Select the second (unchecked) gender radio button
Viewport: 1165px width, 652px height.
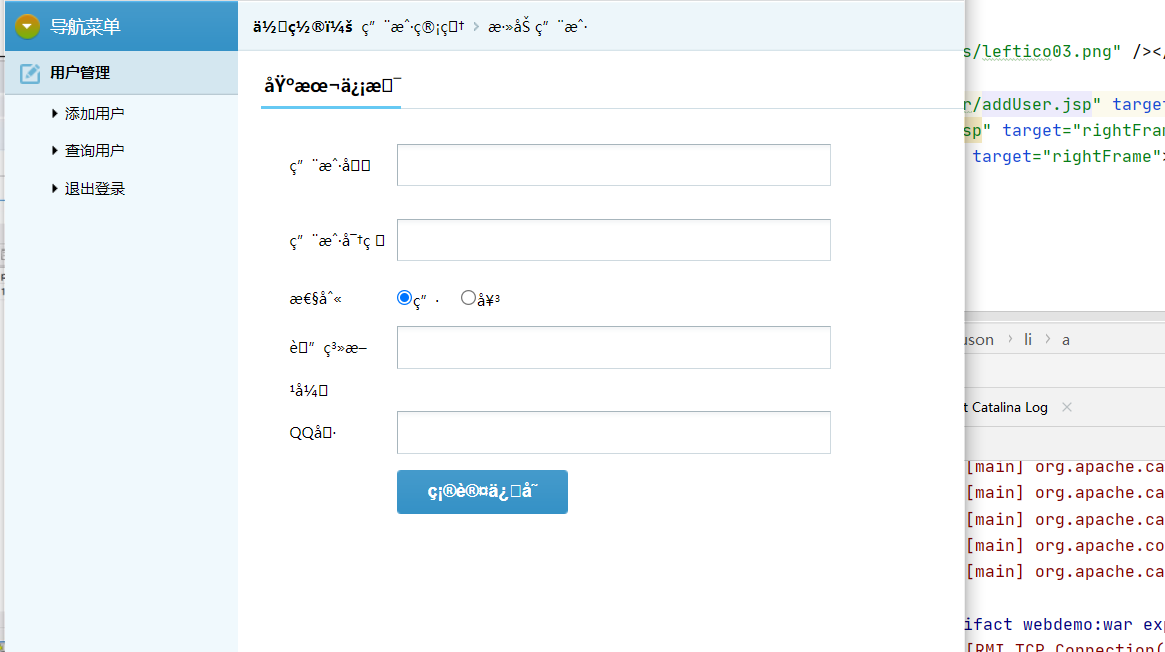[x=468, y=298]
